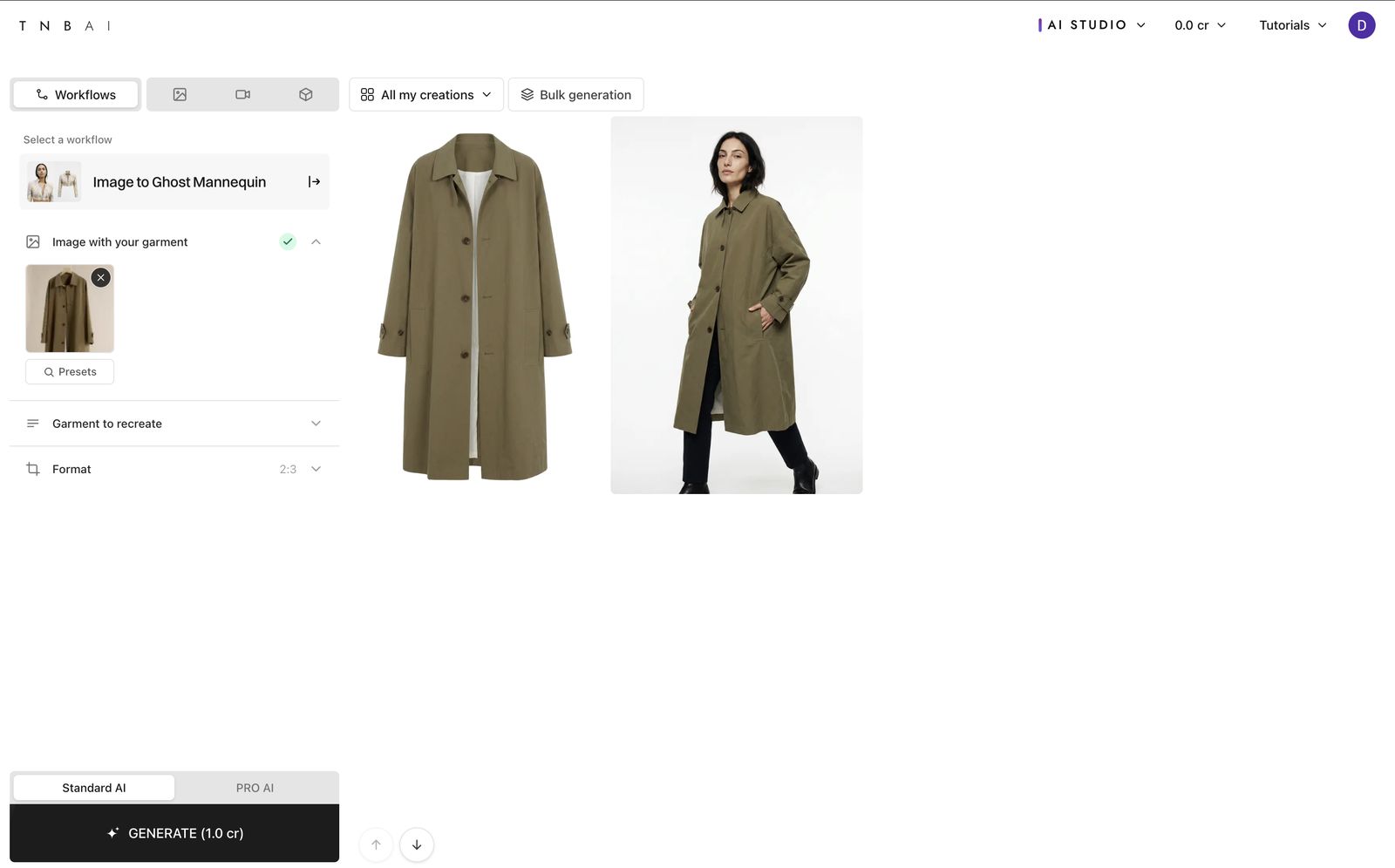
Task: Click the Format crop icon
Action: pos(33,469)
